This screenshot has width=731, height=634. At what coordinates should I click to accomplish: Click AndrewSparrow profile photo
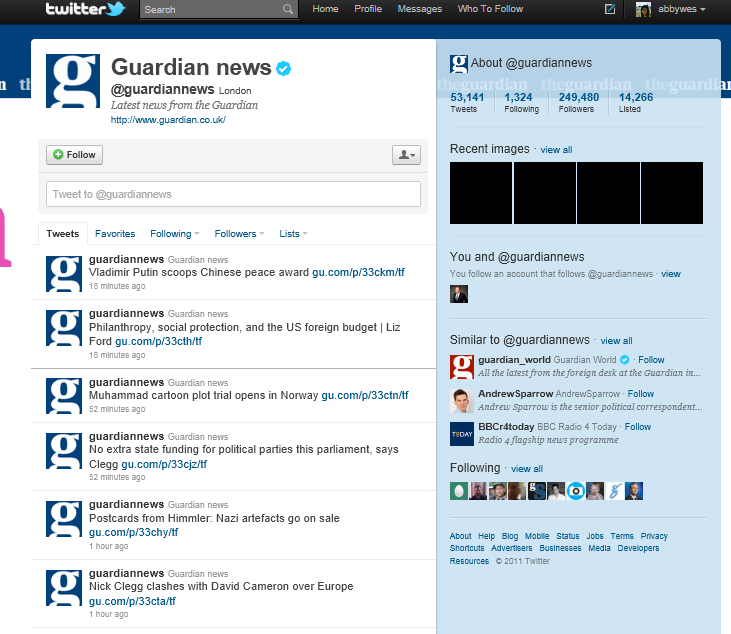[x=462, y=400]
